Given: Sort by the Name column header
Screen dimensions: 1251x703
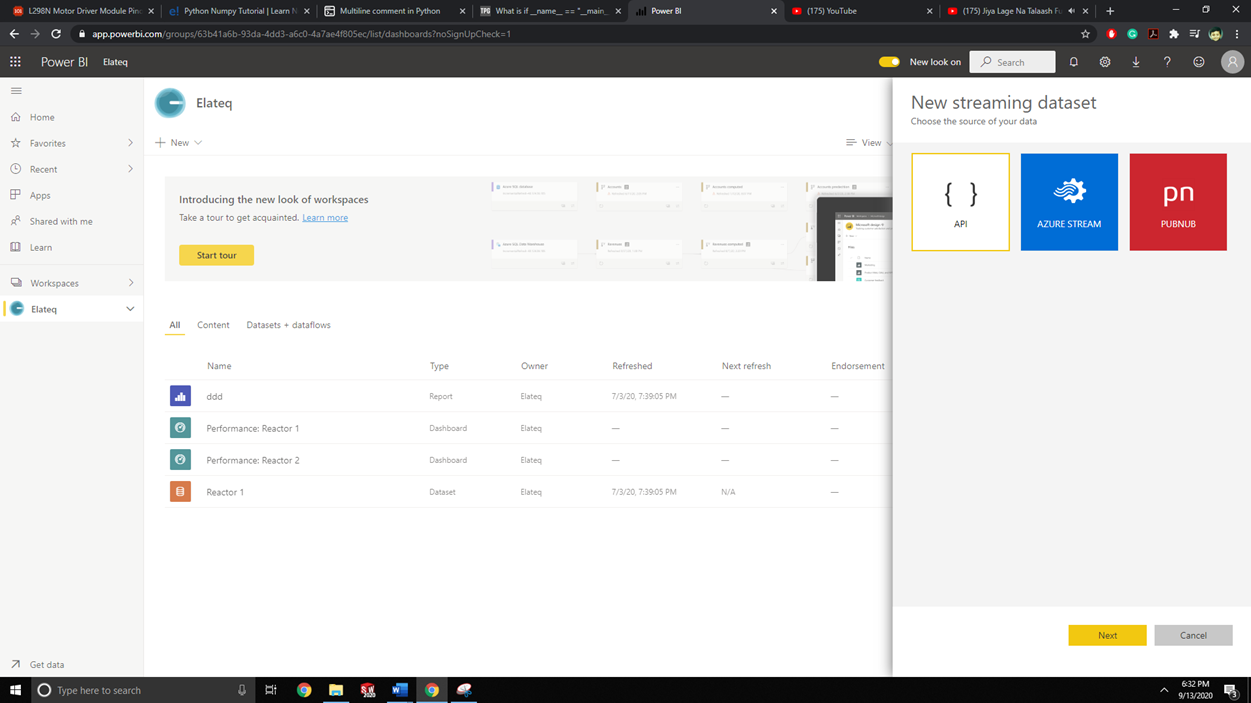Looking at the screenshot, I should [219, 366].
